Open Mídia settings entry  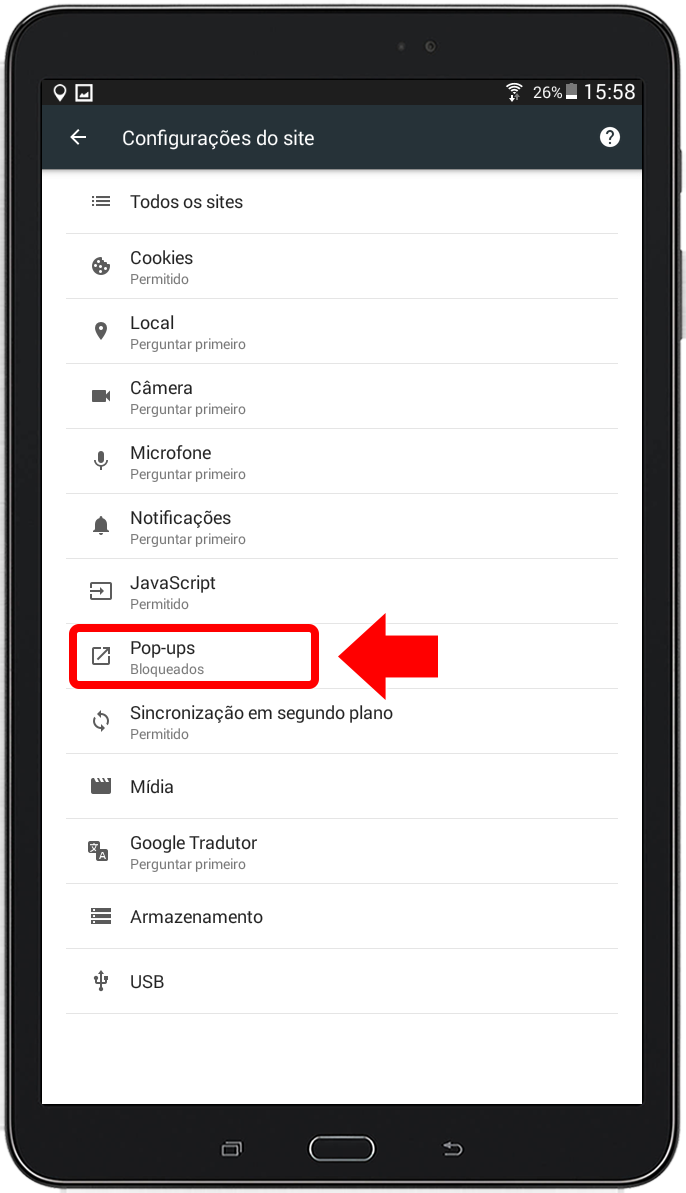click(x=341, y=787)
